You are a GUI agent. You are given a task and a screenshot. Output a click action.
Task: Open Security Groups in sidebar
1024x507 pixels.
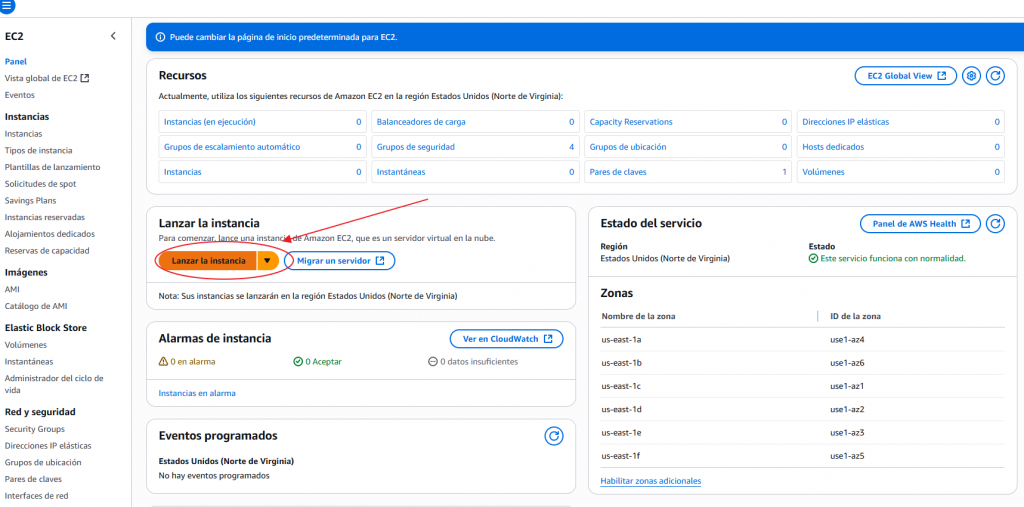pyautogui.click(x=35, y=429)
